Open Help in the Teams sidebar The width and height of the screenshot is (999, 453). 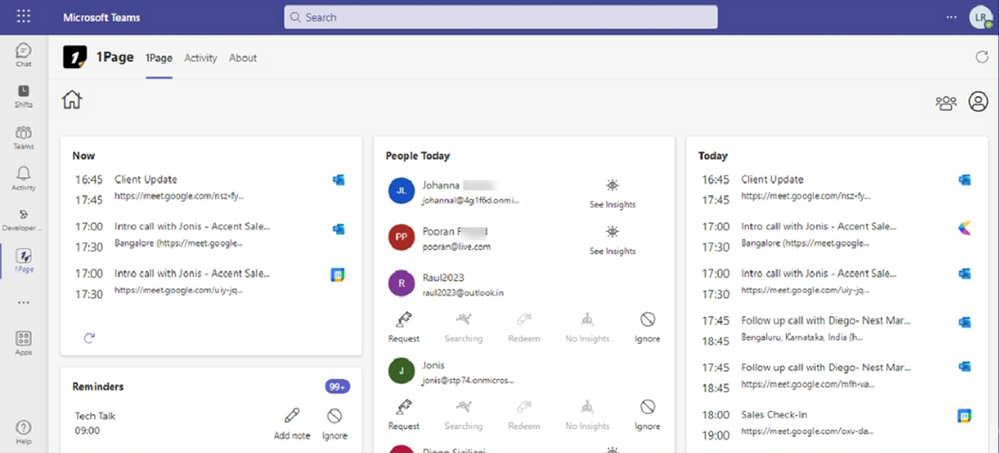23,432
